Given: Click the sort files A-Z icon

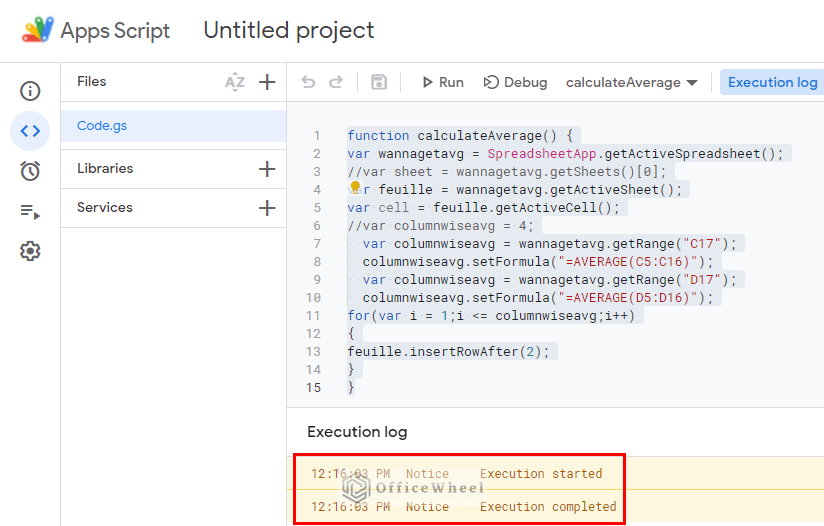Looking at the screenshot, I should point(235,82).
